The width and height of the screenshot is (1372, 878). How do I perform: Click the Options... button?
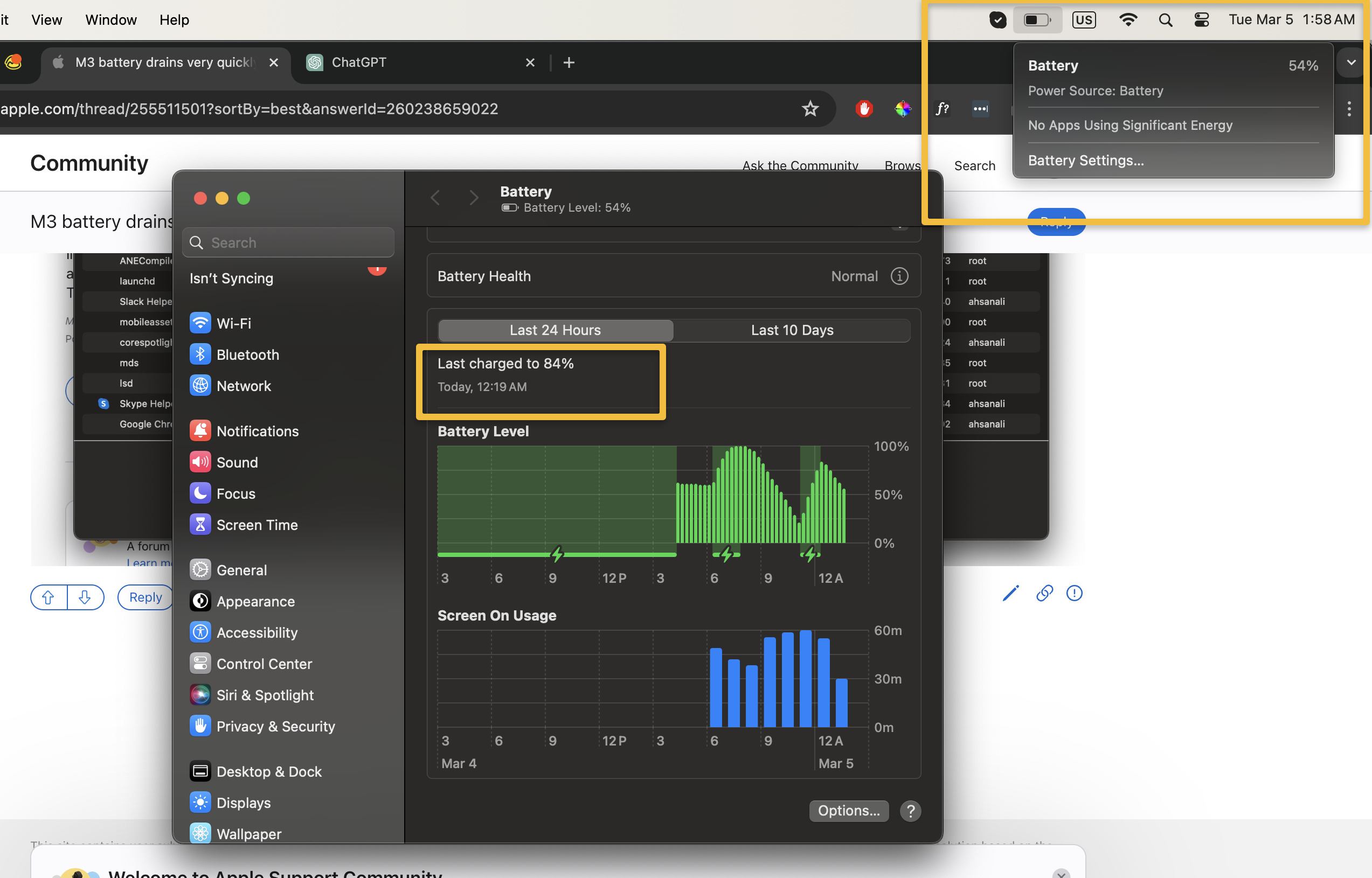tap(848, 811)
